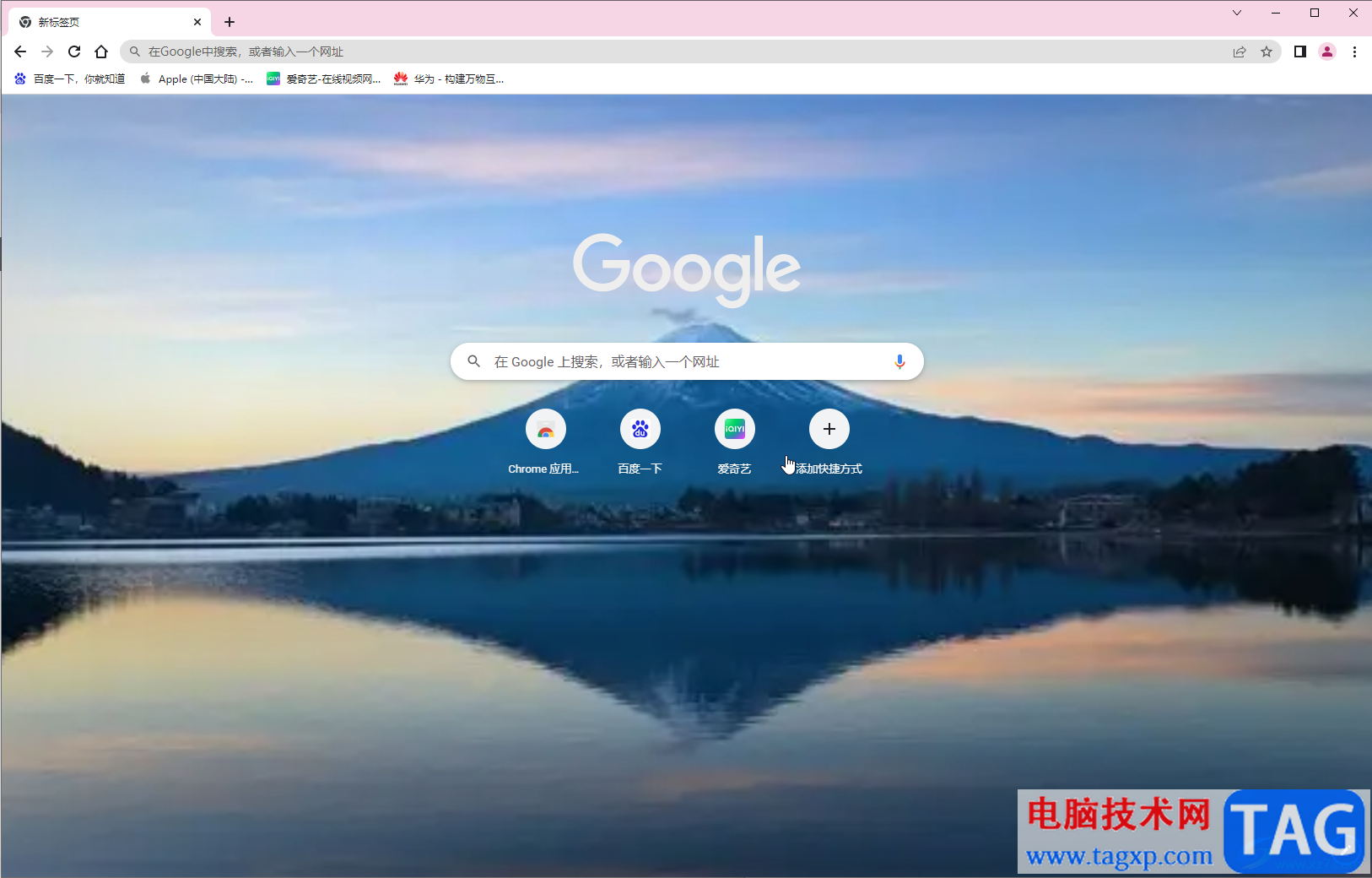Viewport: 1372px width, 878px height.
Task: Open the 百度一下，你就知道 bookmark
Action: [70, 79]
